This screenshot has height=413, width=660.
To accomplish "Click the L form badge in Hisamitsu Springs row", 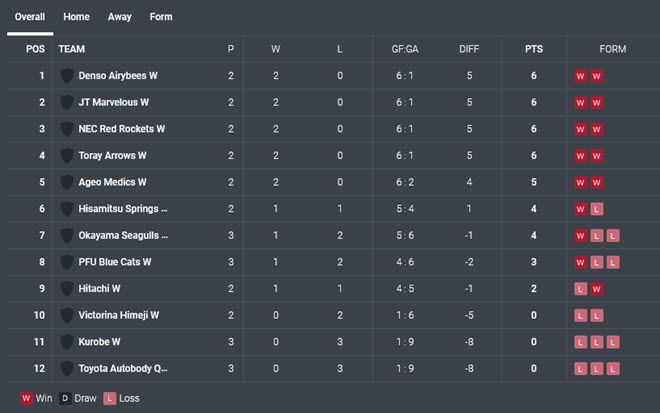I will pos(596,209).
